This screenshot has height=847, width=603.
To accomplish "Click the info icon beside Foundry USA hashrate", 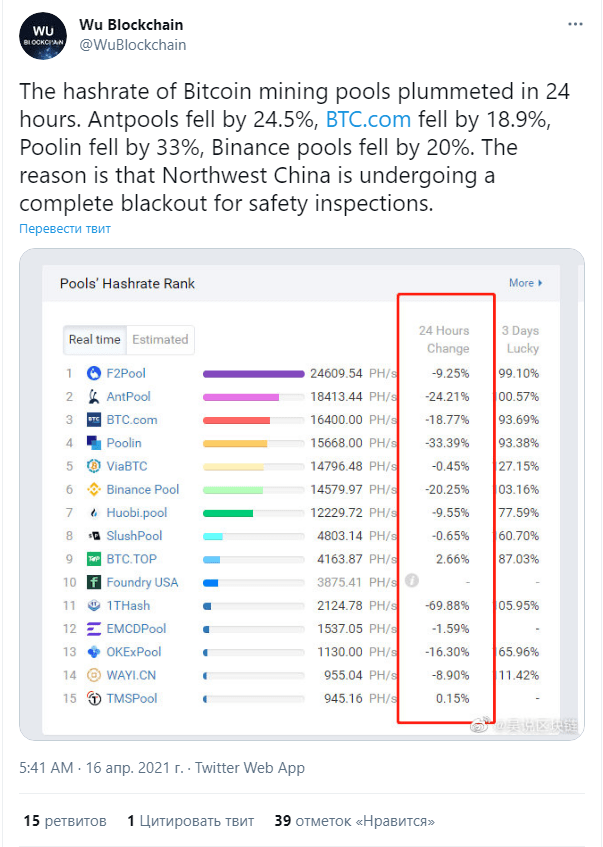I will (412, 581).
